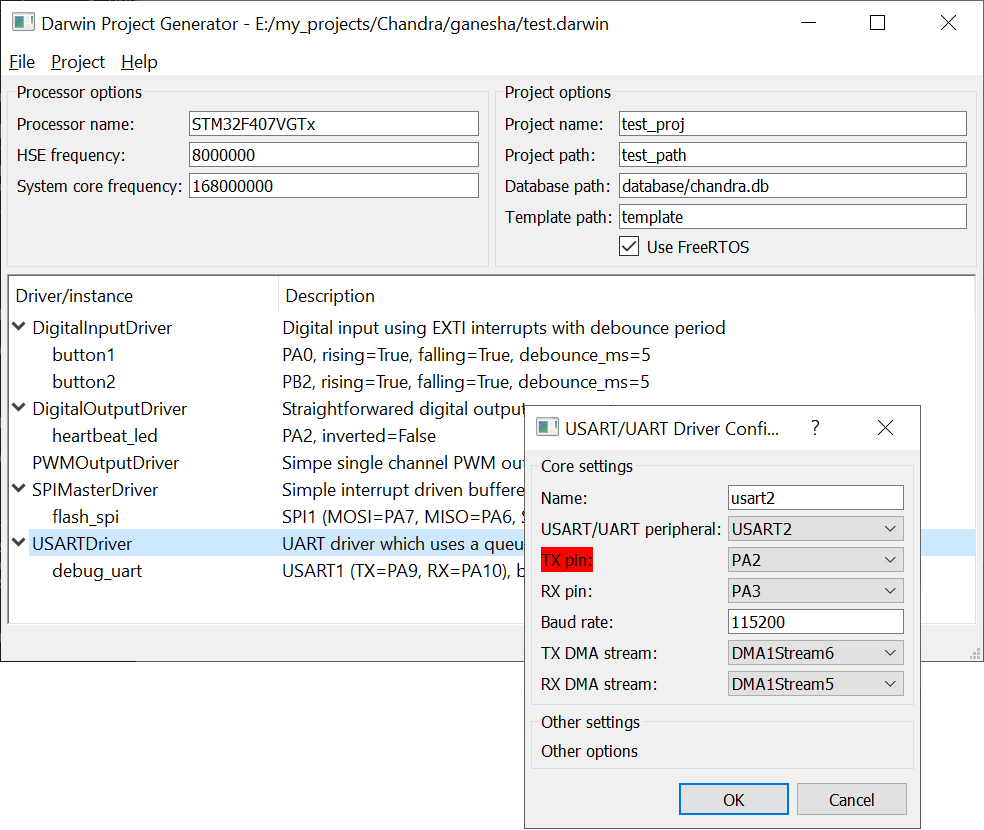Toggle the Use FreeRTOS checkbox
Viewport: 984px width, 830px height.
[x=629, y=246]
